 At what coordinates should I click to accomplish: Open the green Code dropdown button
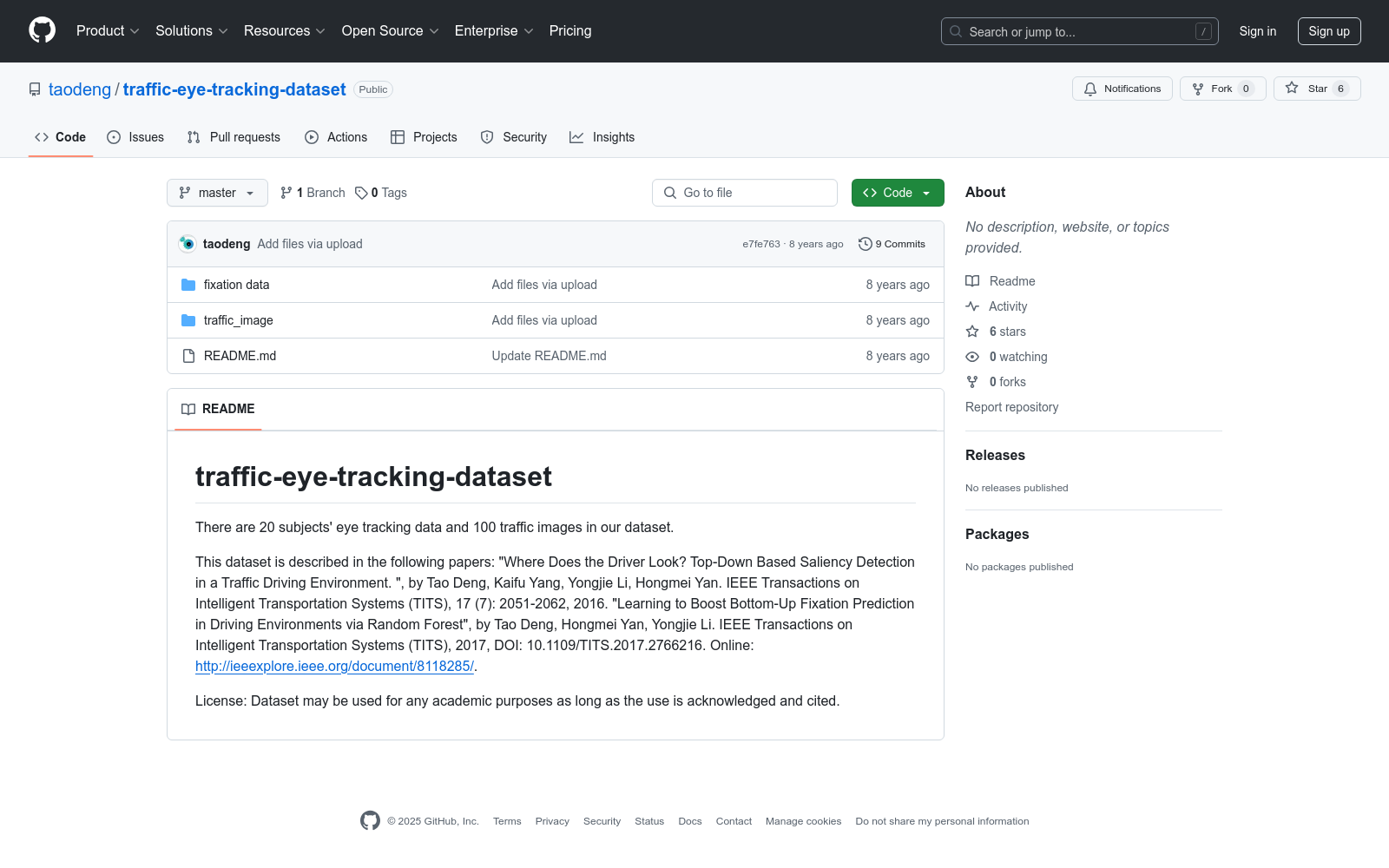pos(898,193)
